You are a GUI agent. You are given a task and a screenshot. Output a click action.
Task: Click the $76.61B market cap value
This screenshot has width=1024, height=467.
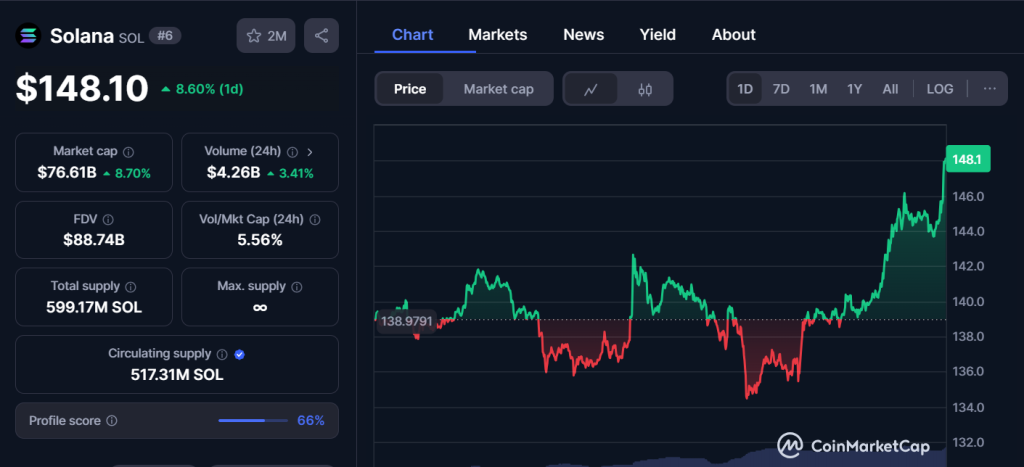point(67,173)
